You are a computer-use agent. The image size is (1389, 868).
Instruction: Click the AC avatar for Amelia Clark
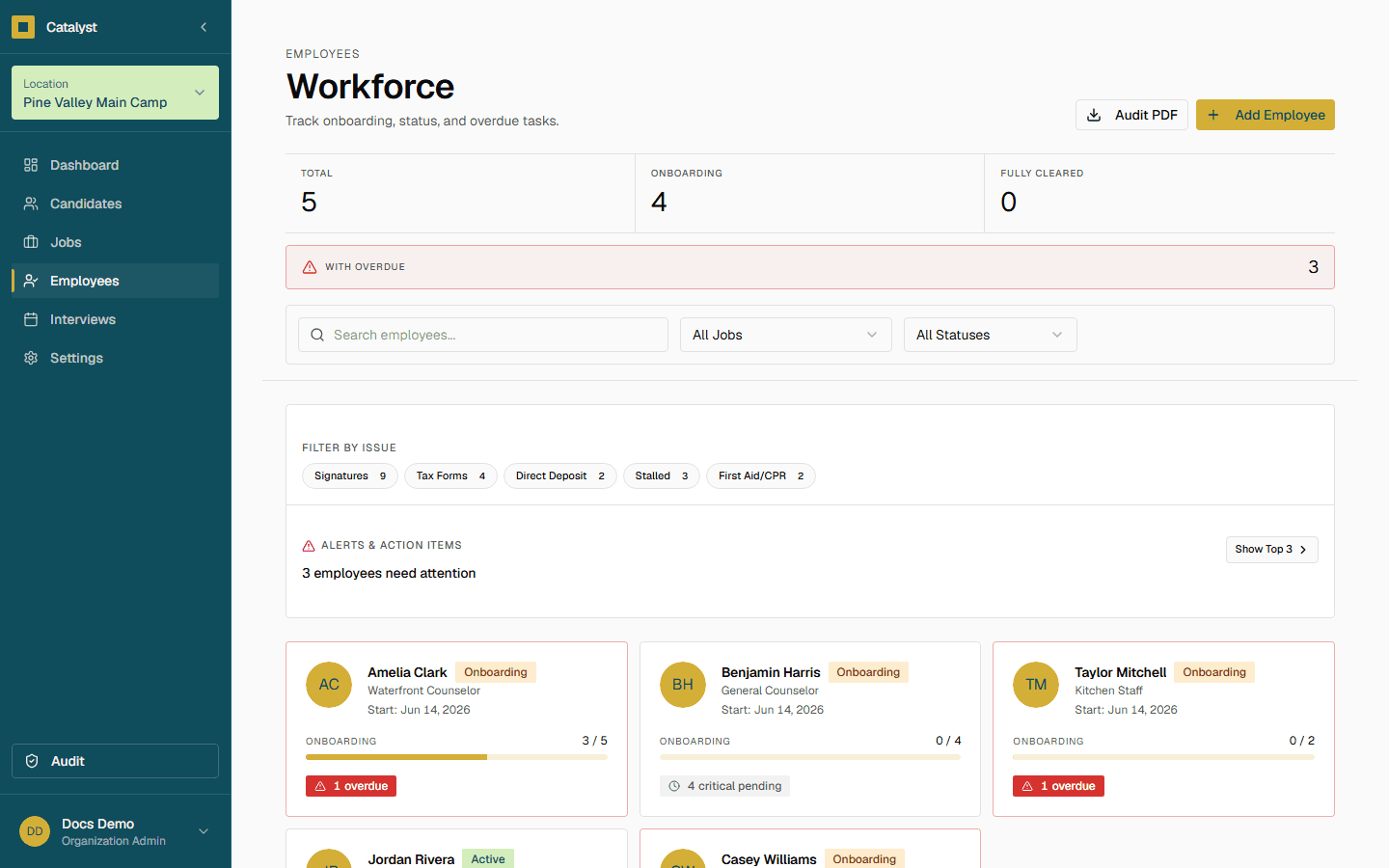click(329, 685)
